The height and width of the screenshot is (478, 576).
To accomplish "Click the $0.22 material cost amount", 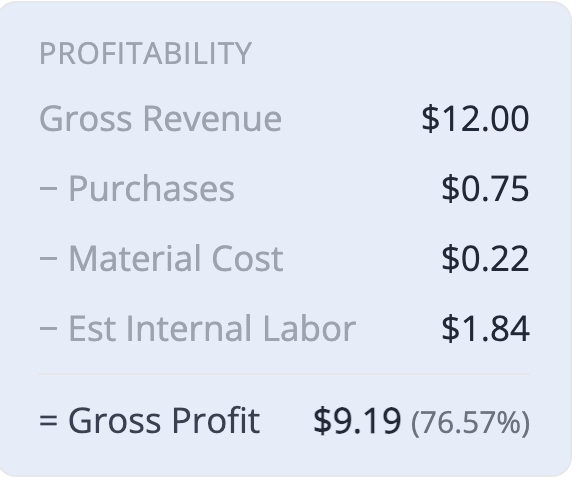I will (x=485, y=259).
